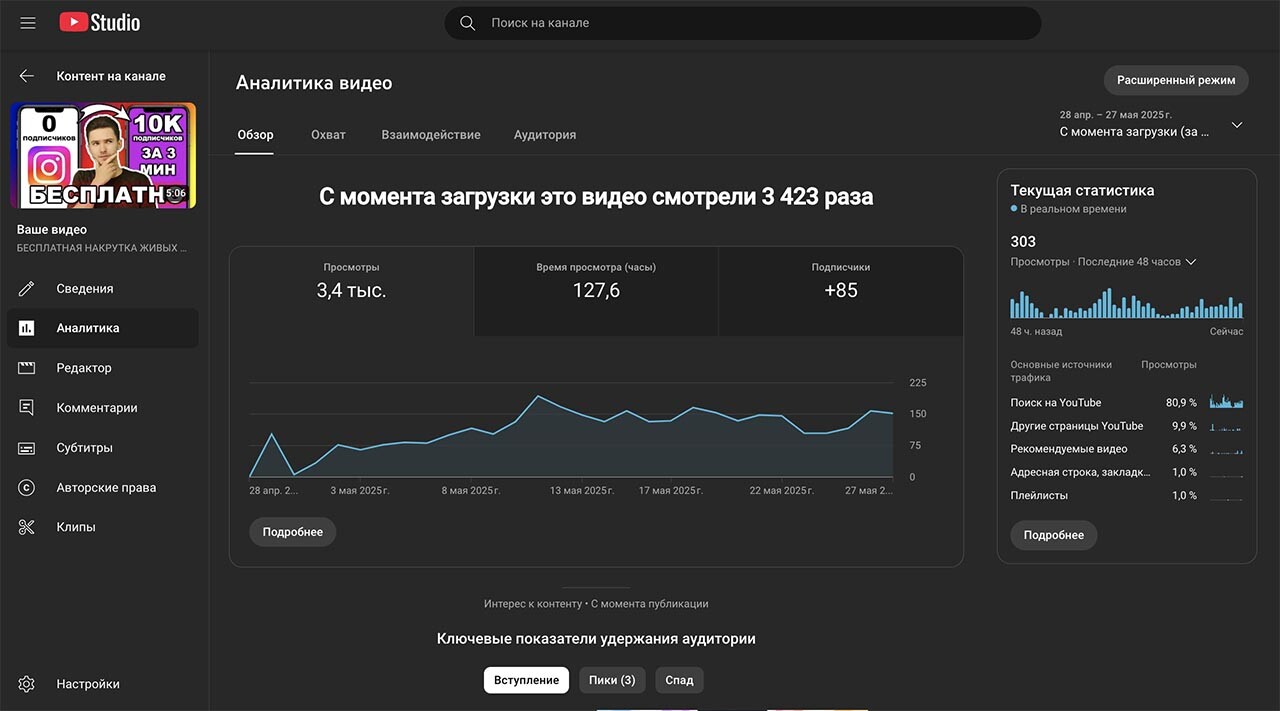This screenshot has height=711, width=1280.
Task: Select the Аналитика chart icon in sidebar
Action: pos(27,328)
